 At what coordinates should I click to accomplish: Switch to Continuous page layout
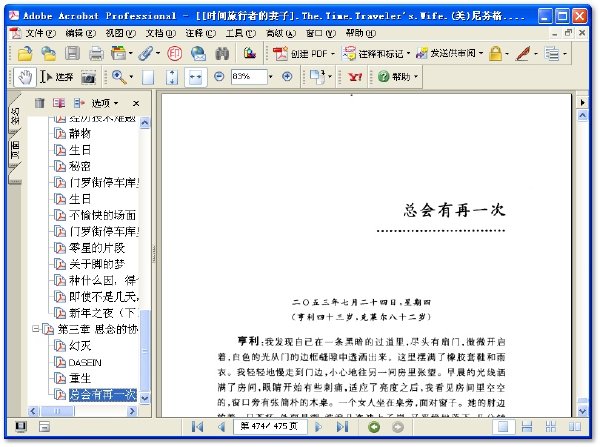[x=527, y=427]
